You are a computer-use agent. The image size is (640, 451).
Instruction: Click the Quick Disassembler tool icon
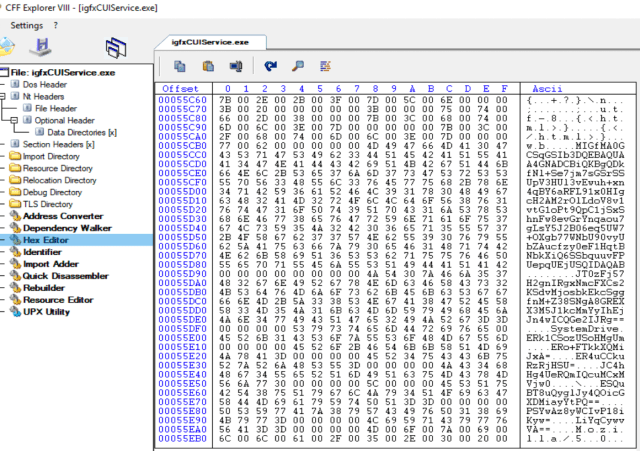[15, 276]
